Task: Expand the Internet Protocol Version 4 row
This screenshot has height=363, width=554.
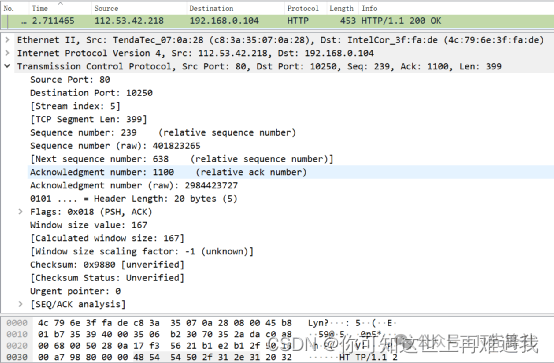Action: pyautogui.click(x=7, y=53)
